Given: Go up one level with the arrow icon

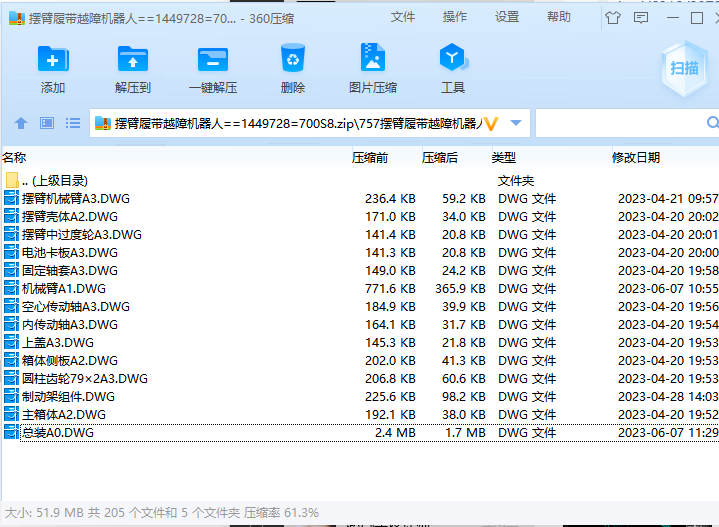Looking at the screenshot, I should [x=21, y=123].
